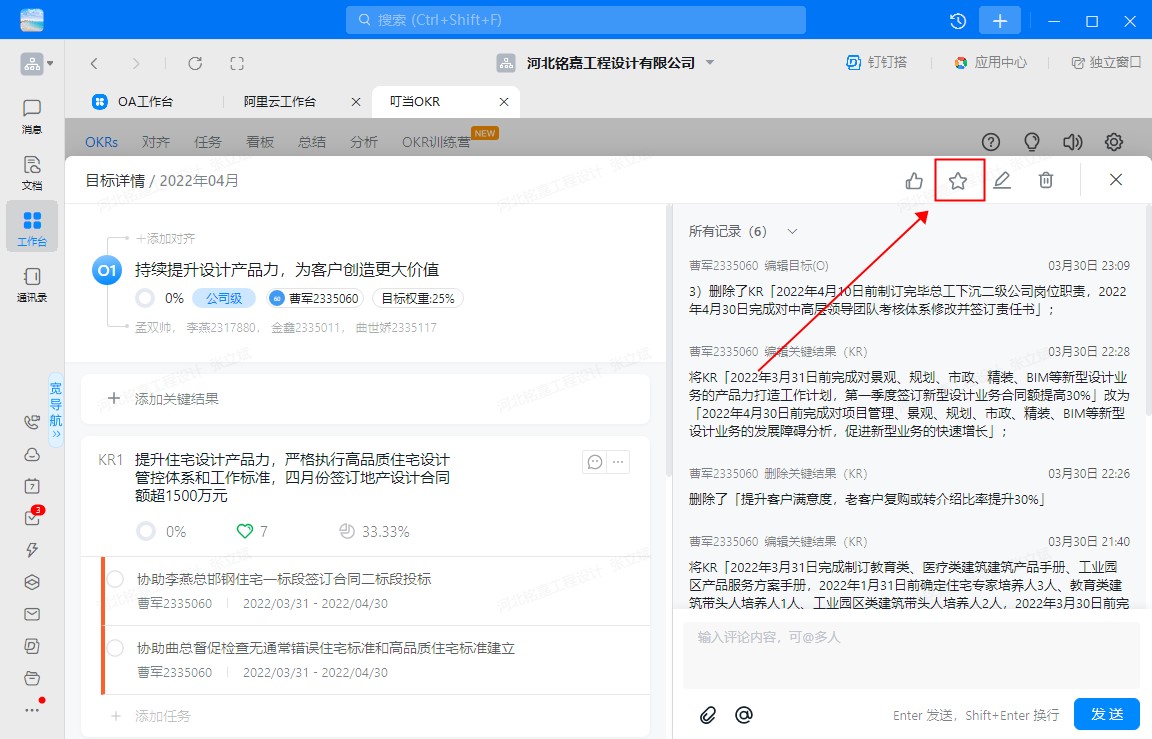
Task: Click the star favorite icon
Action: coord(958,181)
